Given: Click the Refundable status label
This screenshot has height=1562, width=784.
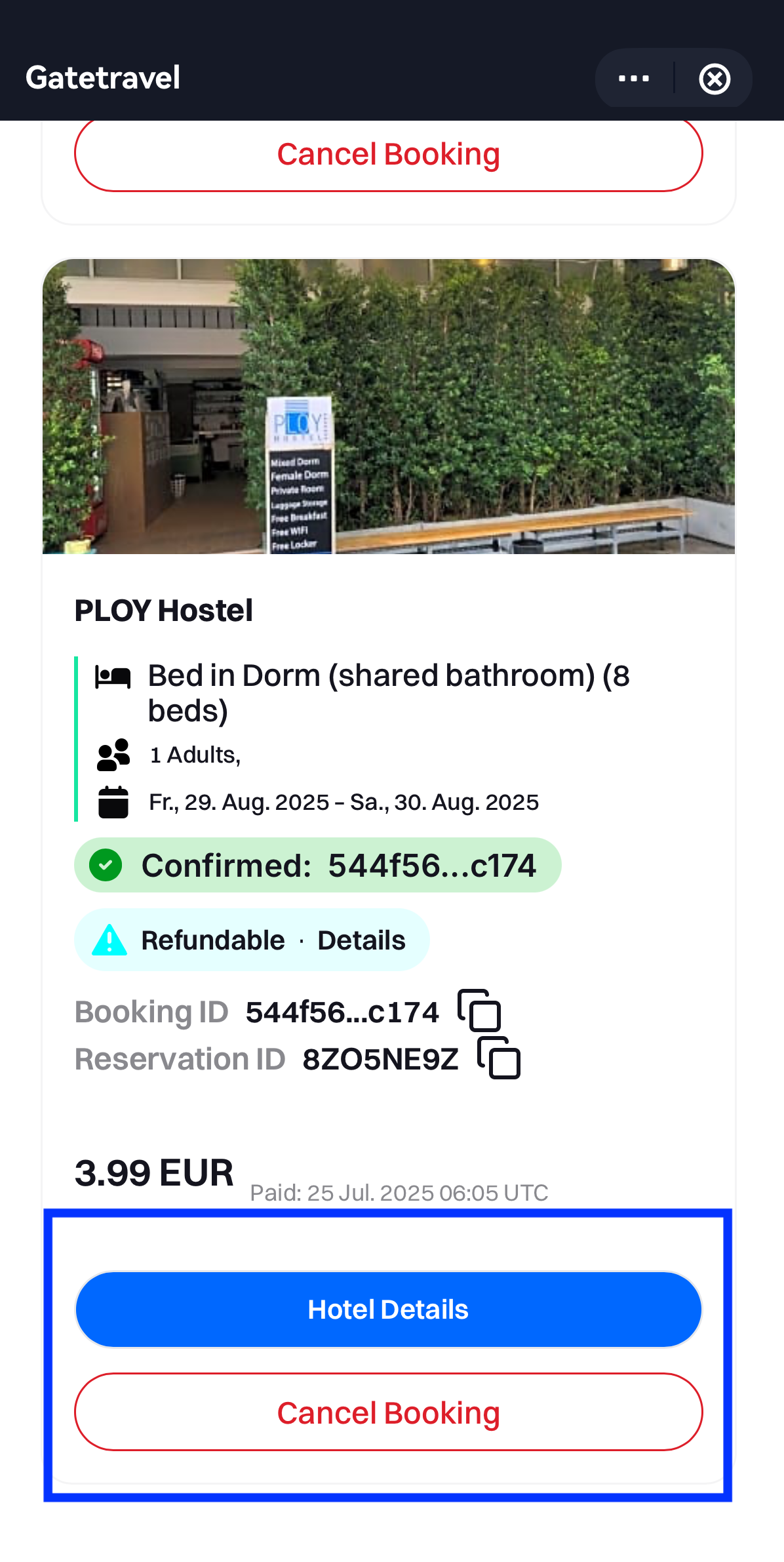Looking at the screenshot, I should pos(213,940).
